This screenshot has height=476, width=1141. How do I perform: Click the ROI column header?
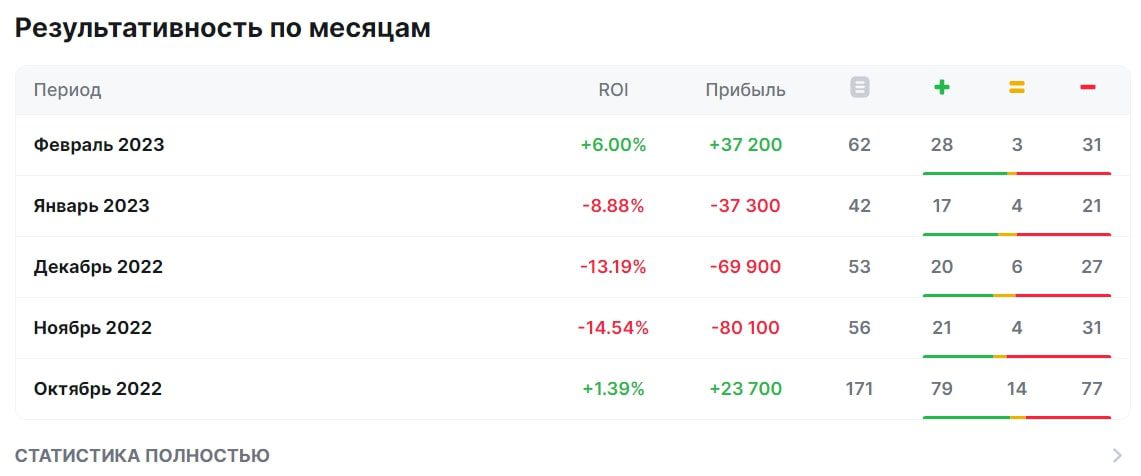pos(613,90)
